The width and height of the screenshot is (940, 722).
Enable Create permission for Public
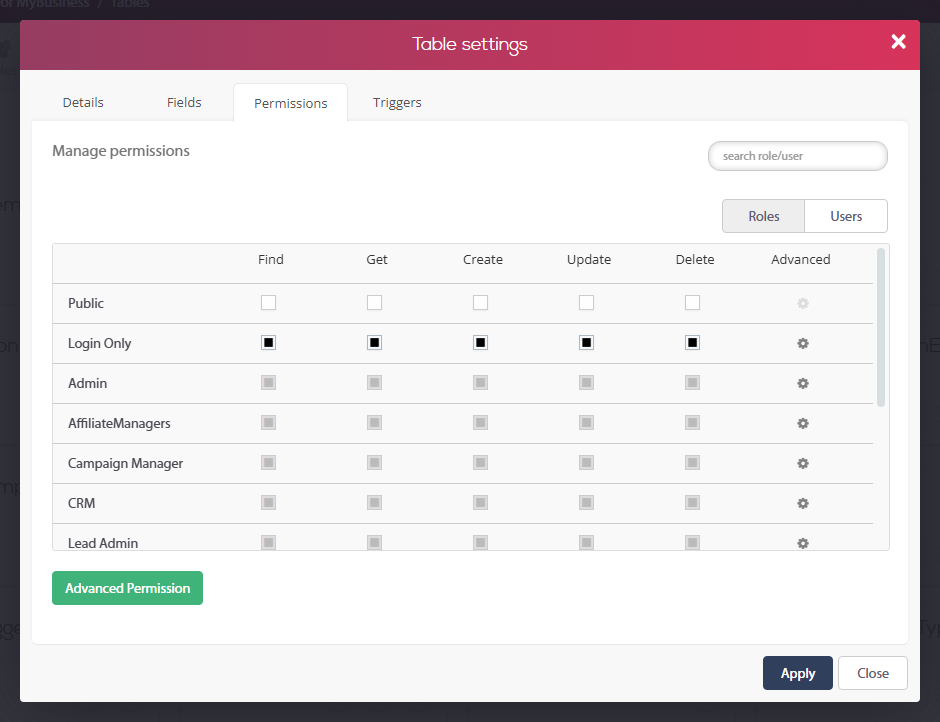pyautogui.click(x=480, y=303)
